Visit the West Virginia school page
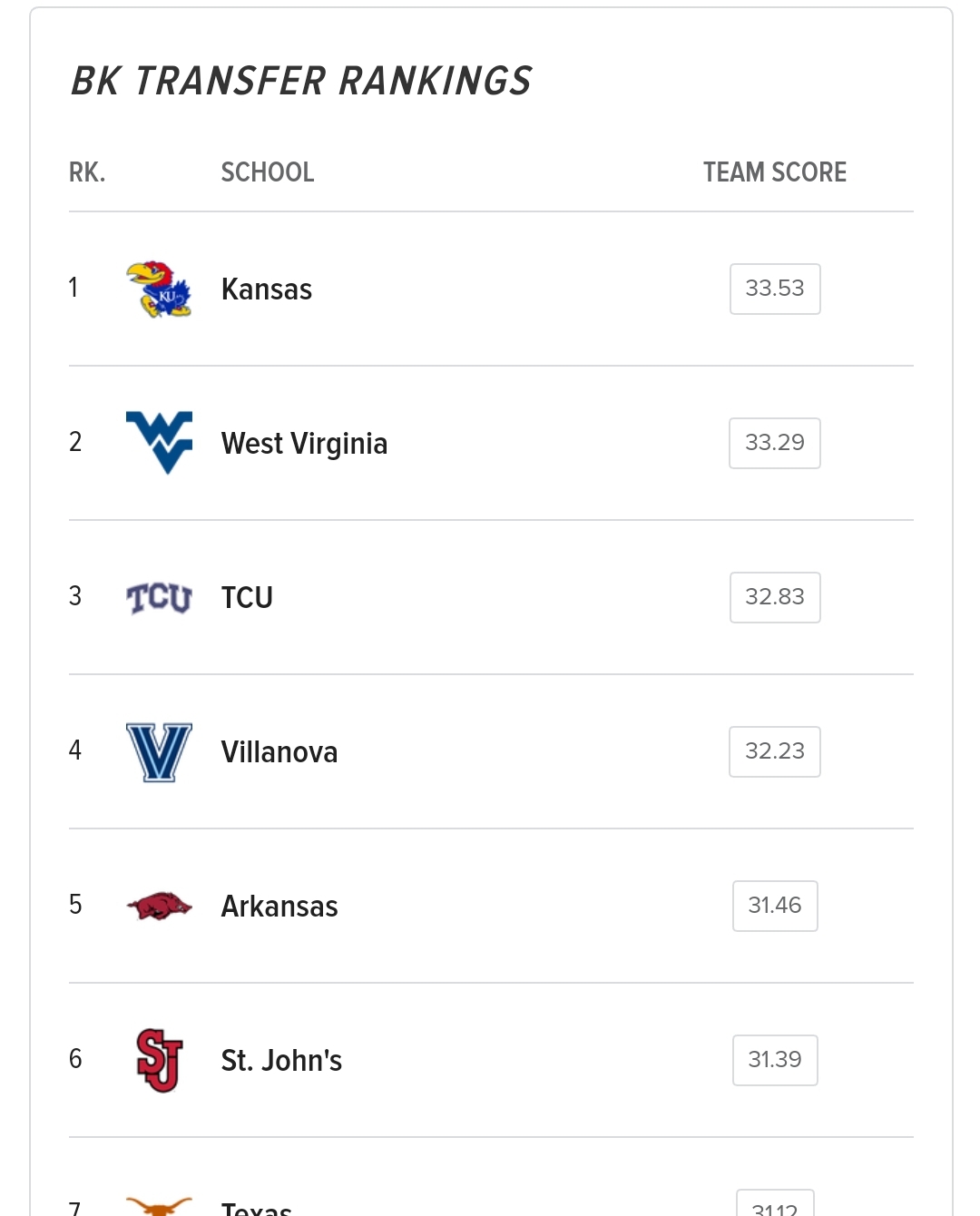 point(304,444)
